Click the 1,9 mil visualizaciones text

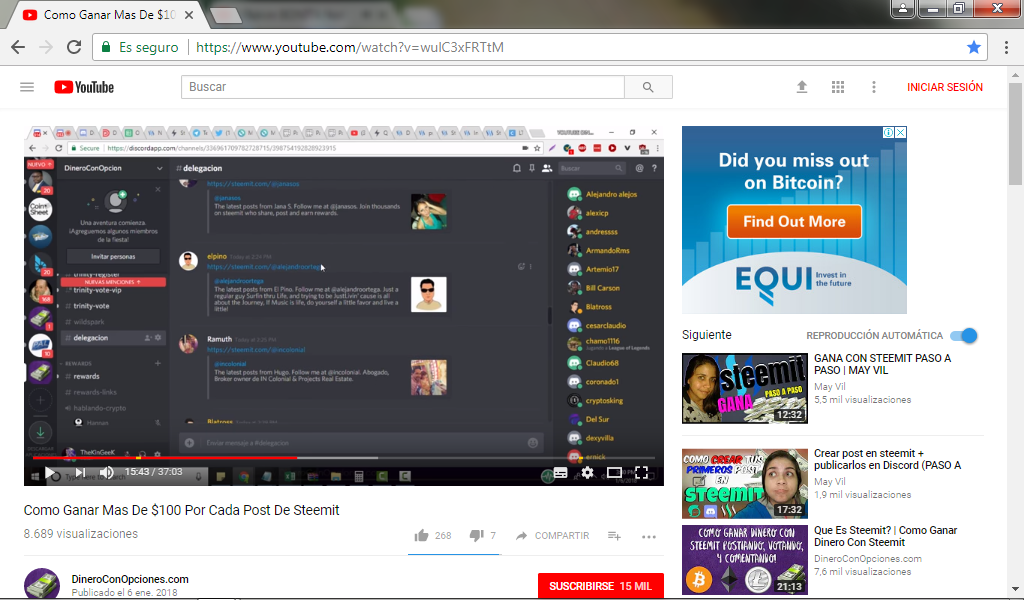[x=862, y=495]
